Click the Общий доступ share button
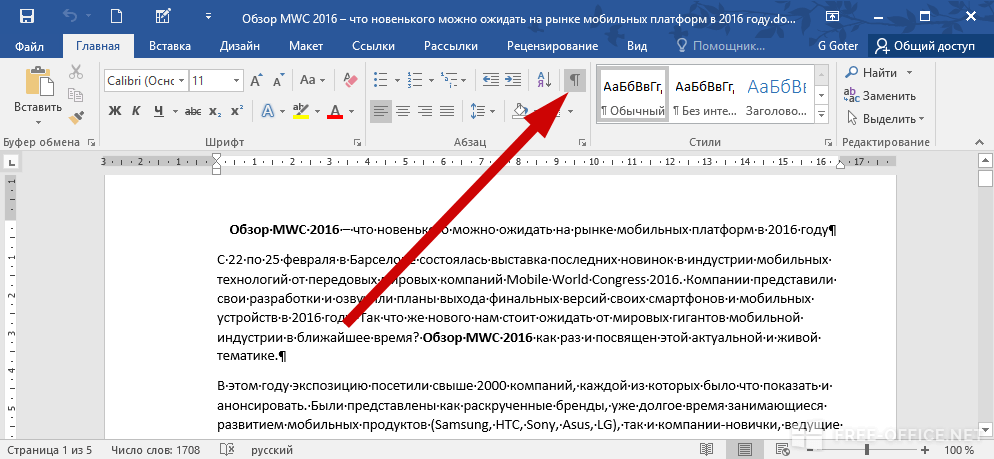The height and width of the screenshot is (459, 994). pos(924,46)
